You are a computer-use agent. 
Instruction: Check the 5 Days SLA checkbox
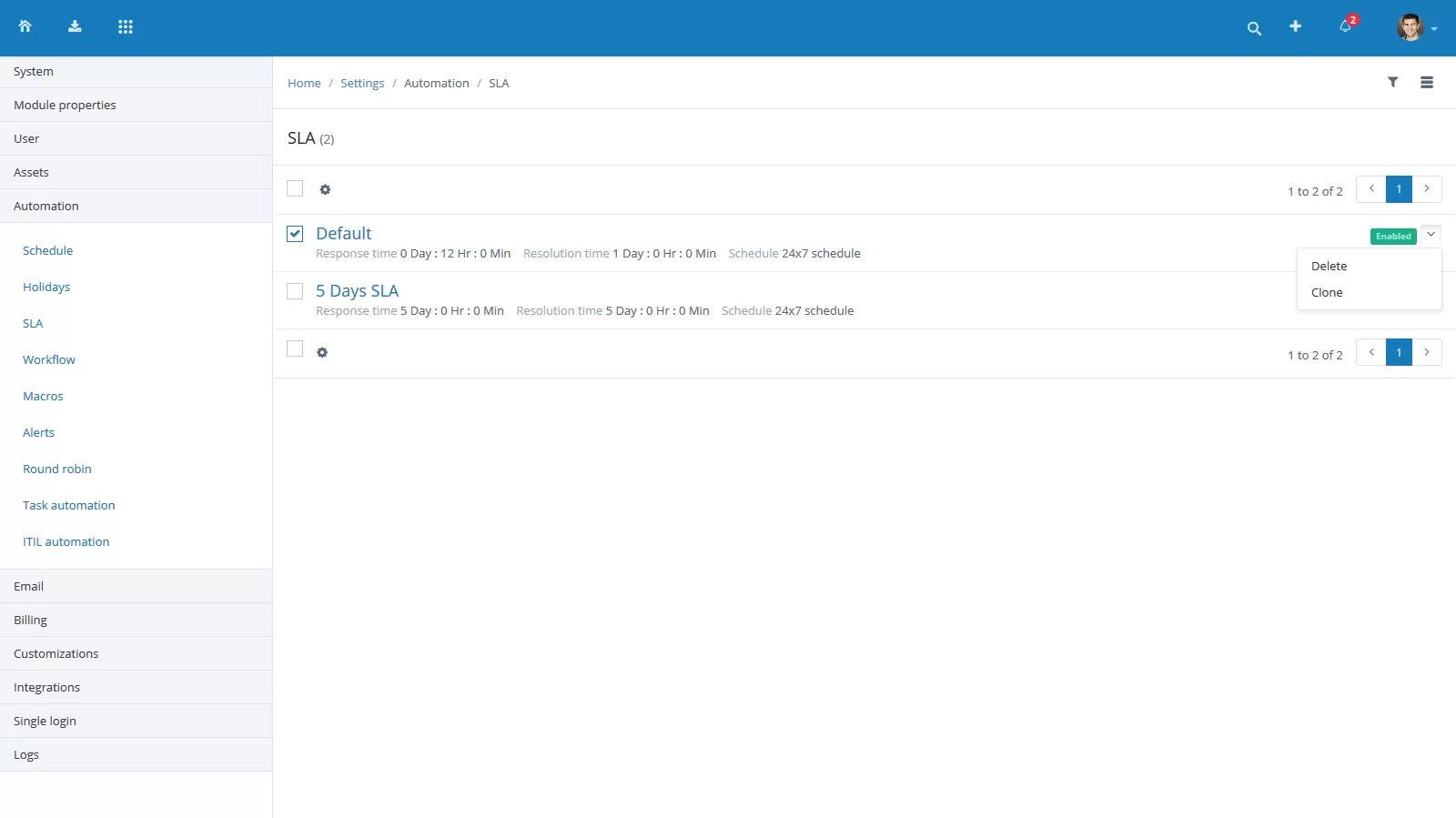[x=295, y=291]
